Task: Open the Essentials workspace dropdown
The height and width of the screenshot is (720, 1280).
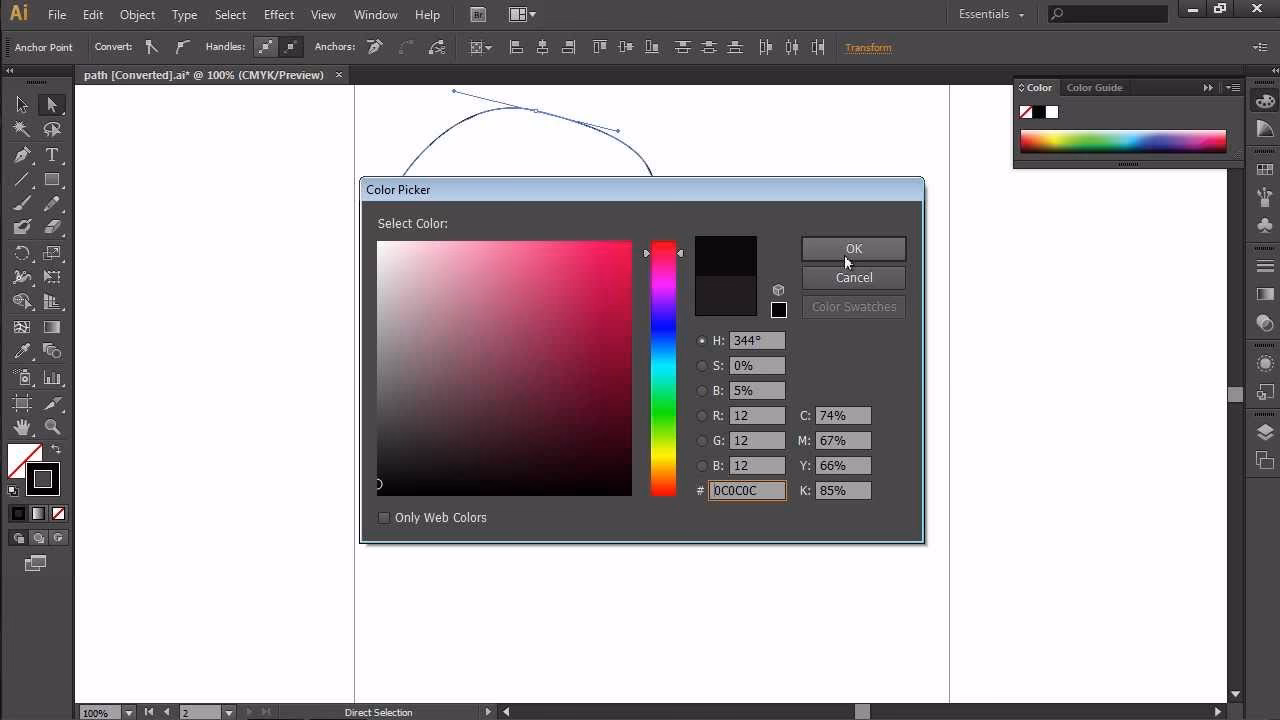Action: [x=990, y=14]
